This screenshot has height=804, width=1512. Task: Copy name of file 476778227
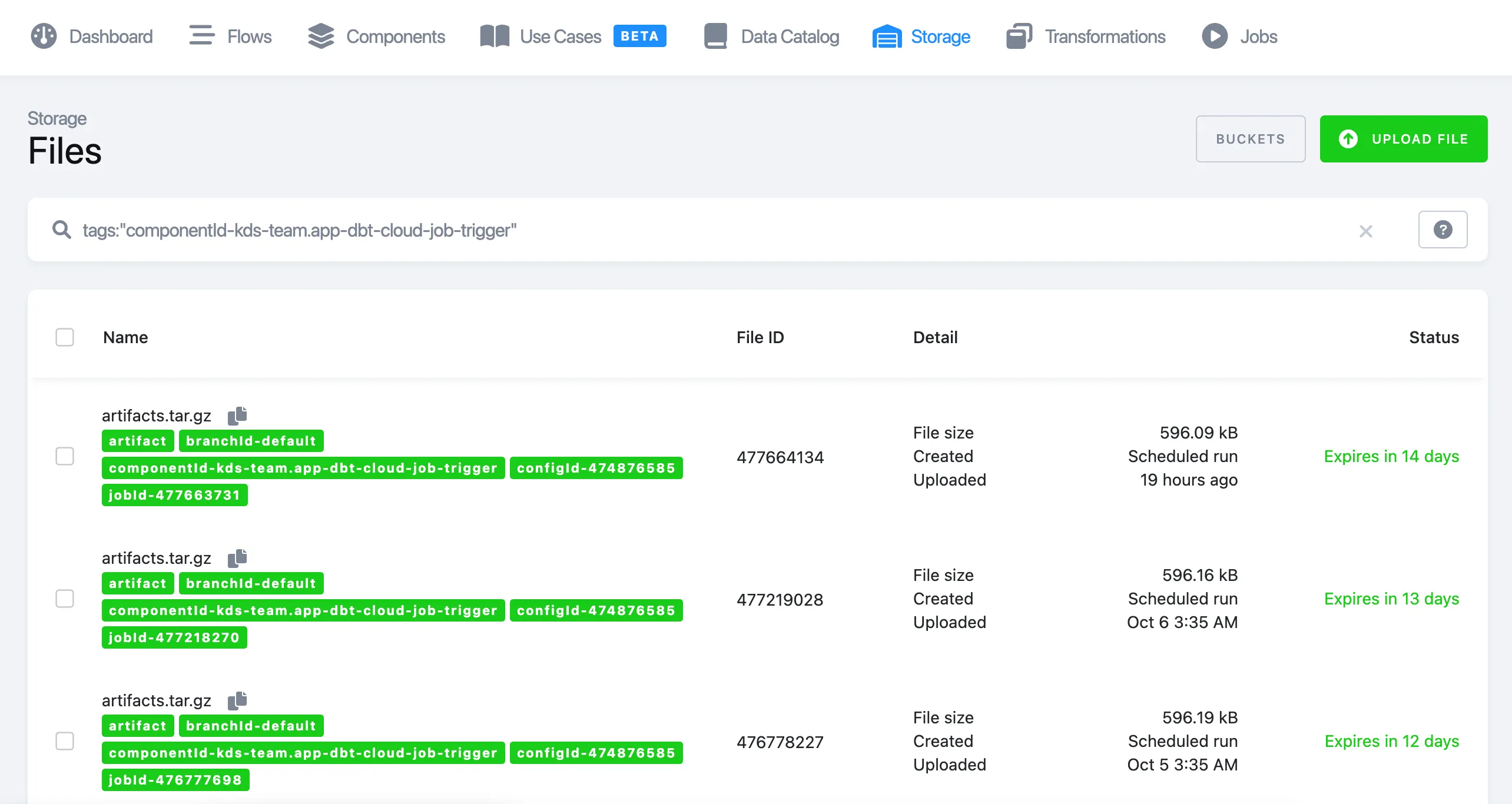pyautogui.click(x=237, y=700)
